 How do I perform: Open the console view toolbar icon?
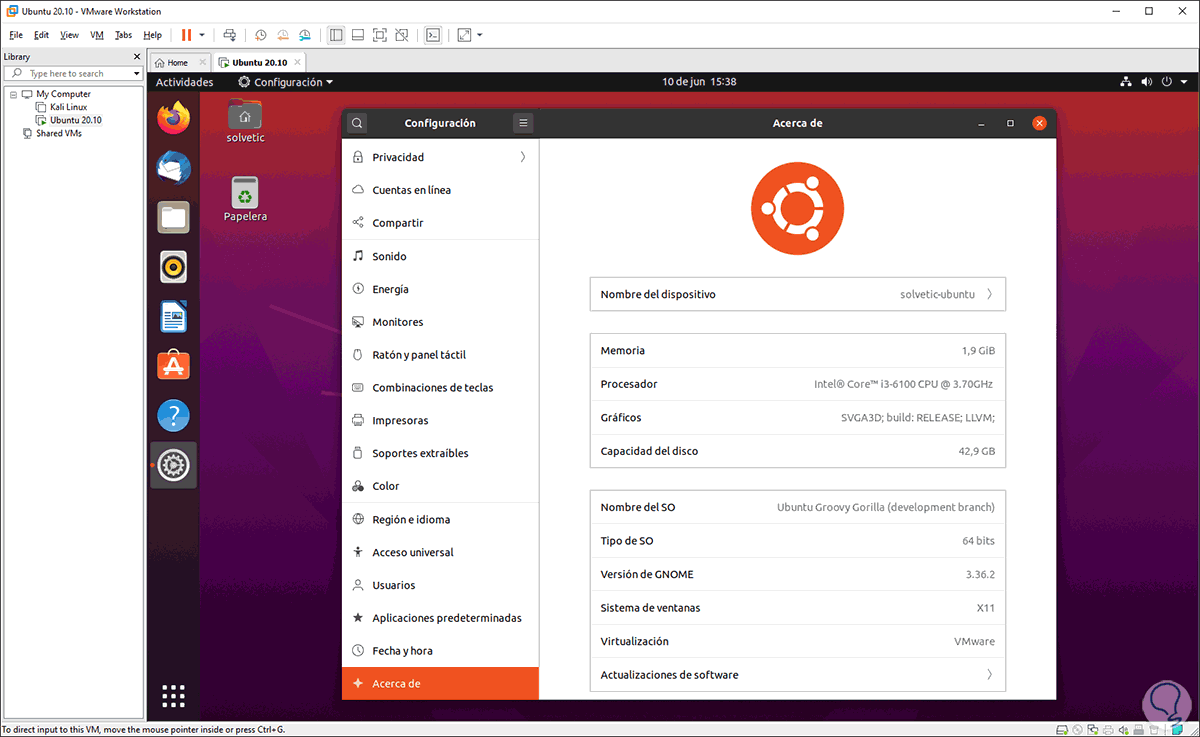pos(433,35)
